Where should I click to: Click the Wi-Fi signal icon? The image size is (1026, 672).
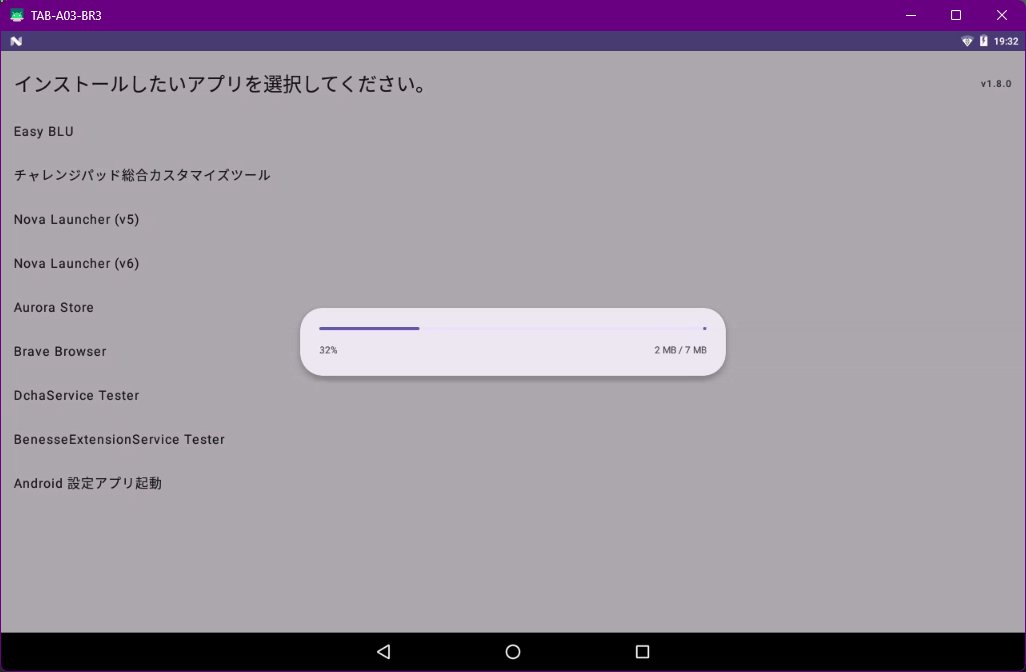(967, 41)
